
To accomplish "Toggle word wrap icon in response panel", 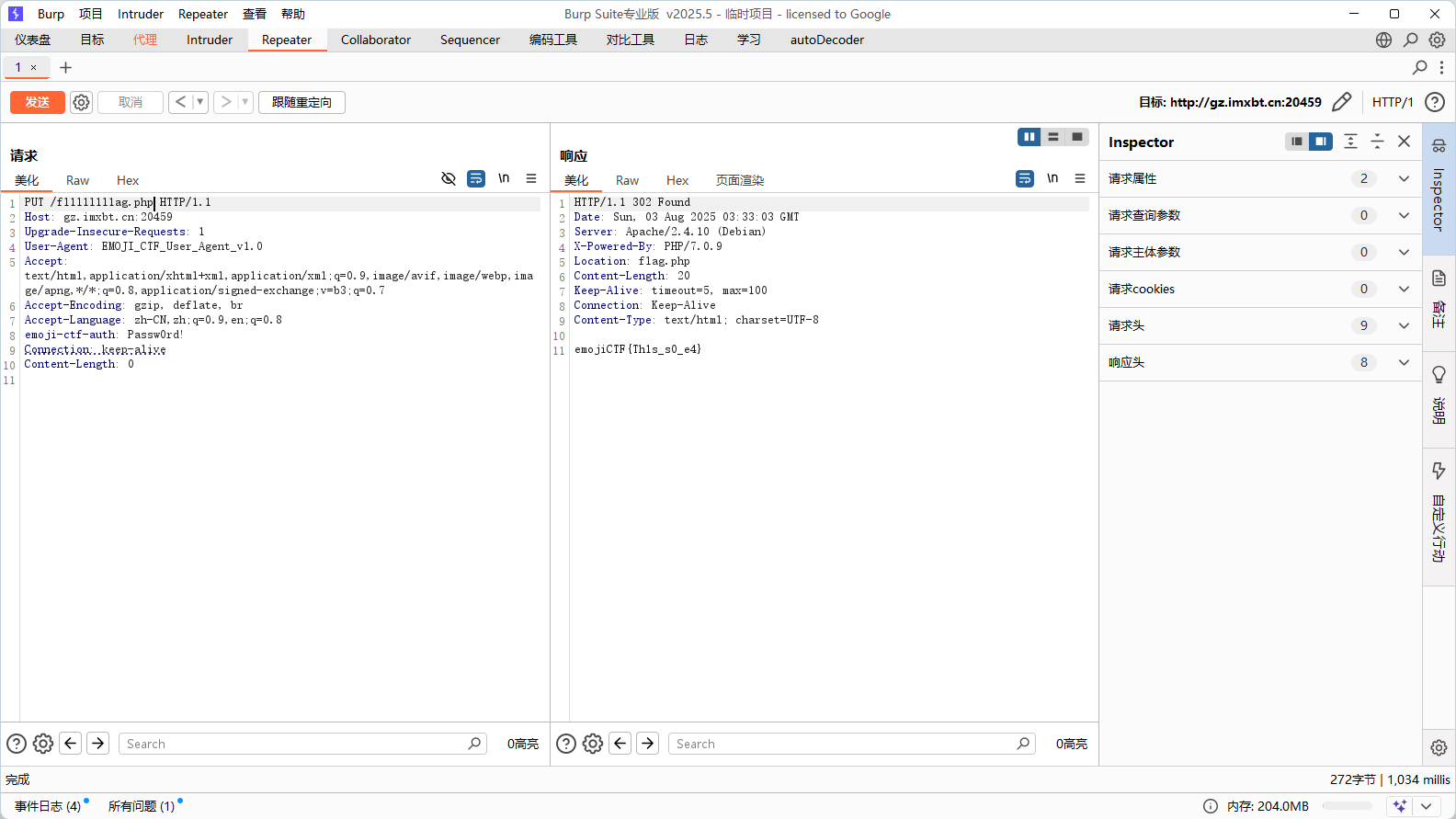I will click(1025, 178).
